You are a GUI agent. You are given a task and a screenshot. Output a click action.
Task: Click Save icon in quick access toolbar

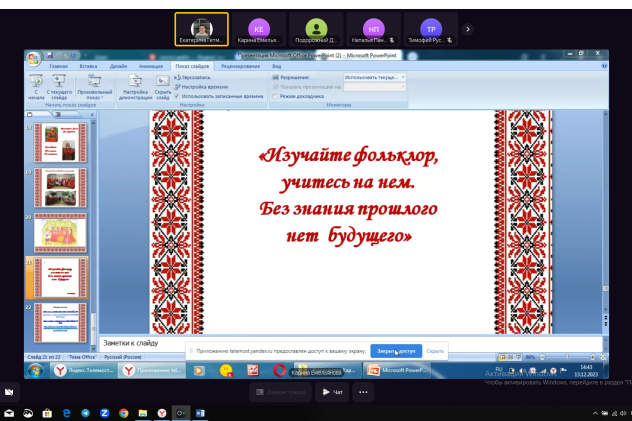click(x=50, y=55)
